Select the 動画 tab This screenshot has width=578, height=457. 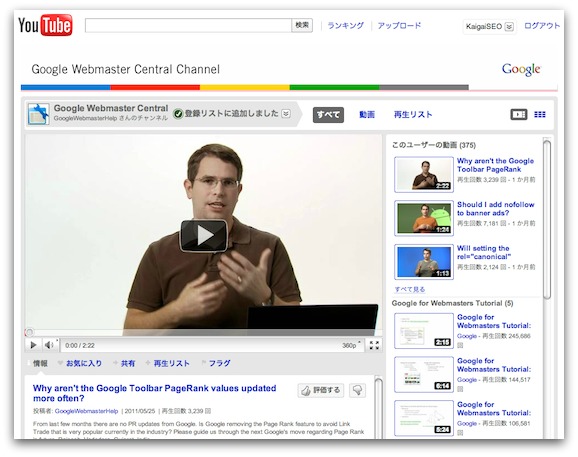point(367,115)
